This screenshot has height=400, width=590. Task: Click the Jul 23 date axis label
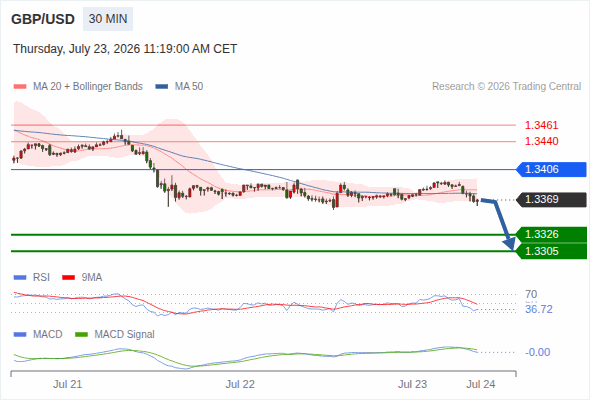coord(412,384)
